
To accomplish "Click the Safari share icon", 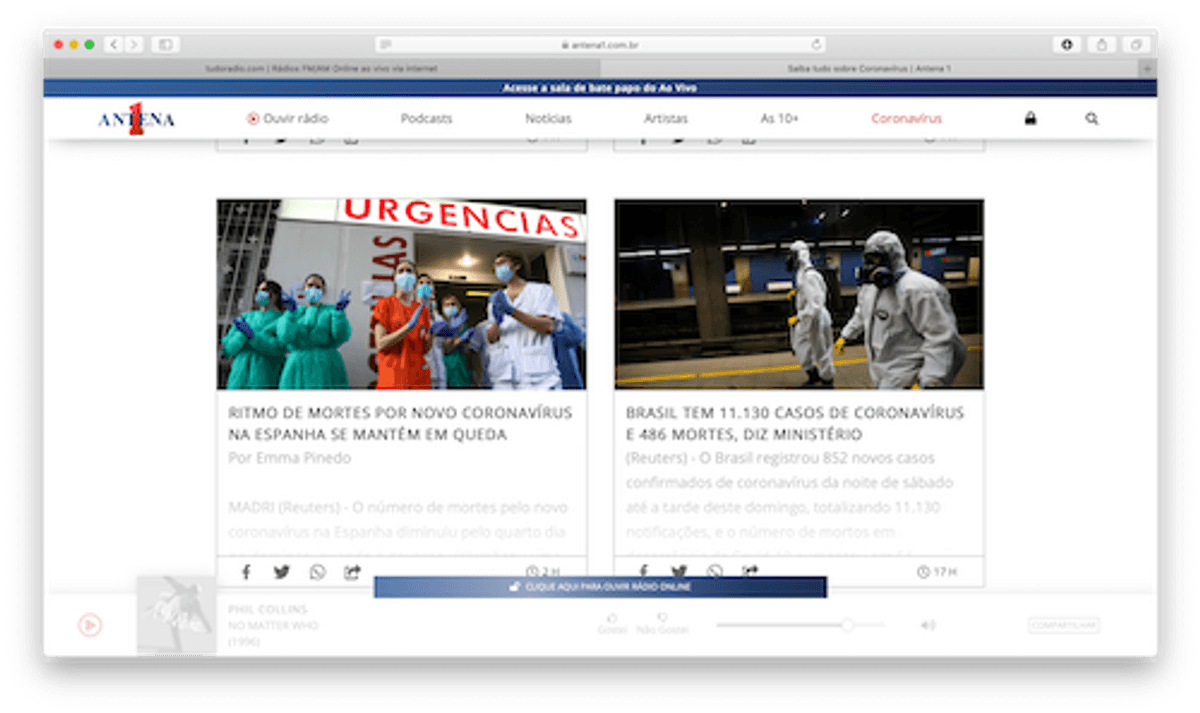I will (x=1102, y=45).
